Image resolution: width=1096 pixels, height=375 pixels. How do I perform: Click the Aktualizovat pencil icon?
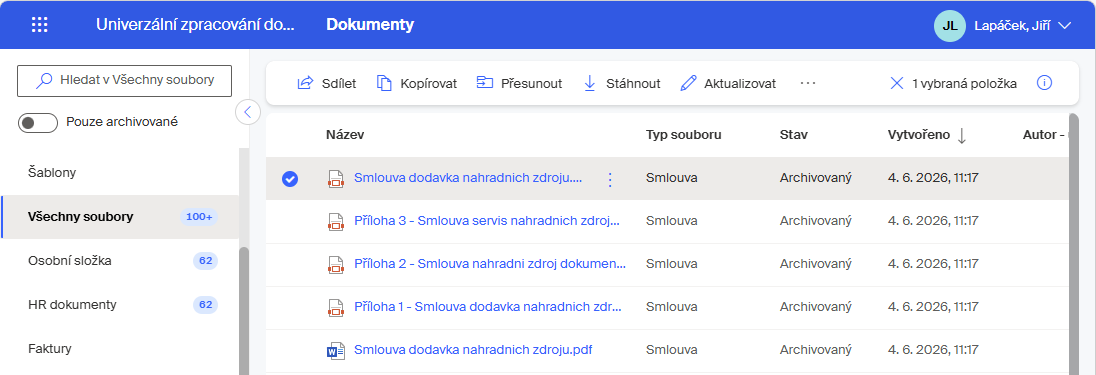coord(688,83)
